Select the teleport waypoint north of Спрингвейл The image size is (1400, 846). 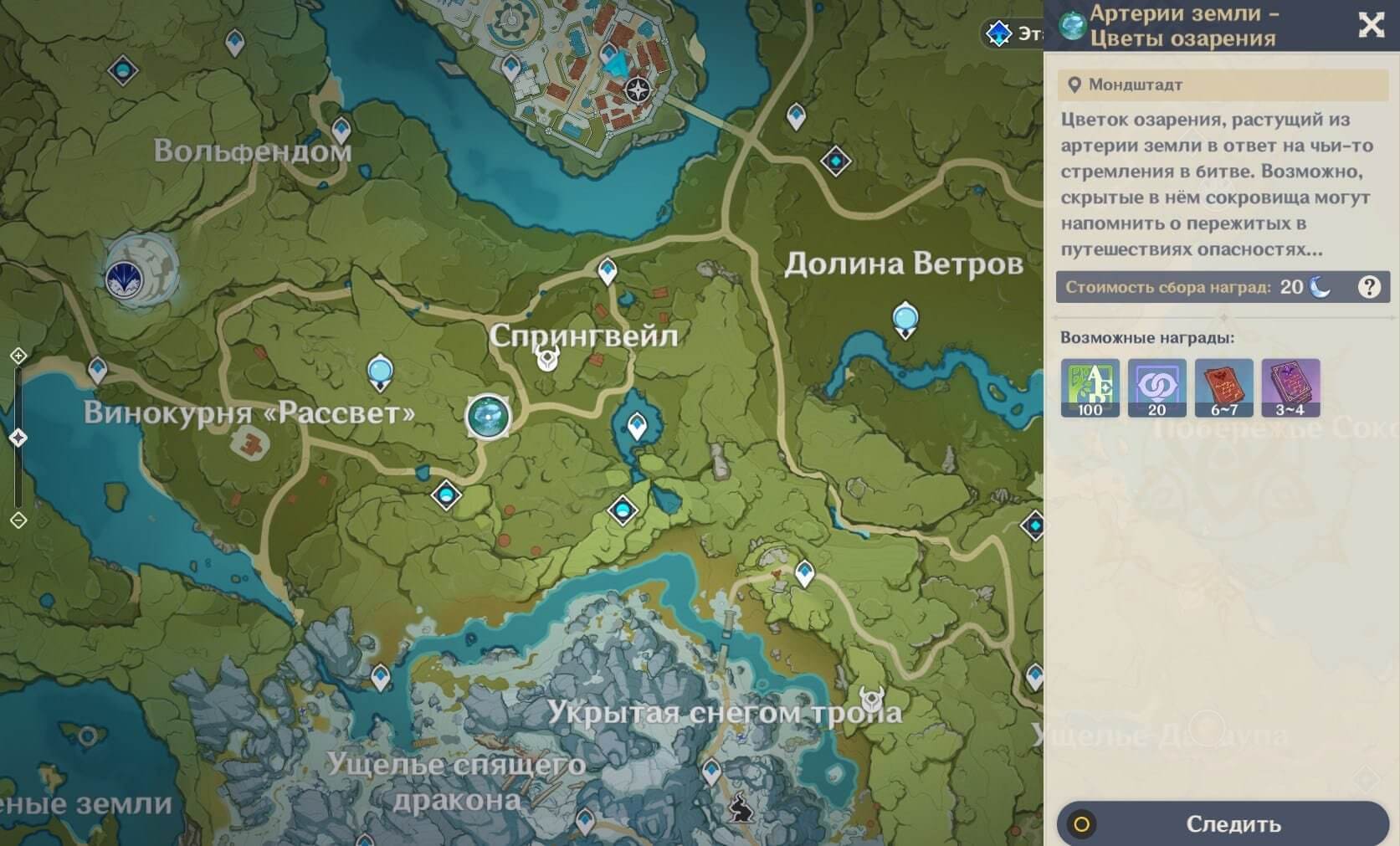tap(608, 270)
